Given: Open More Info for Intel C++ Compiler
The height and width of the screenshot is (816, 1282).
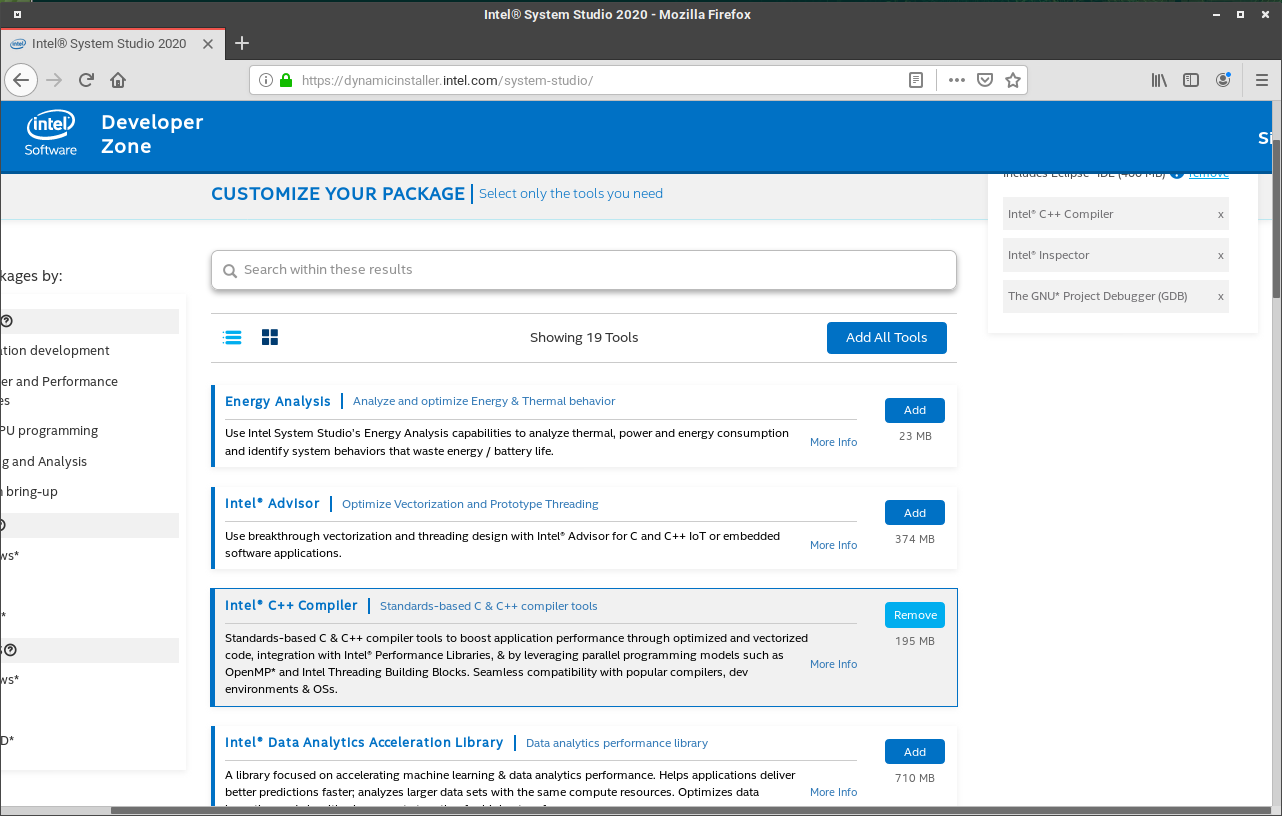Looking at the screenshot, I should point(834,664).
